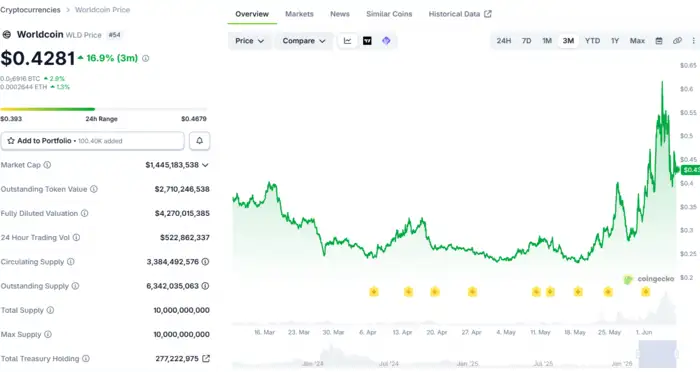Click the #54 rank badge
The height and width of the screenshot is (372, 700).
pos(115,35)
